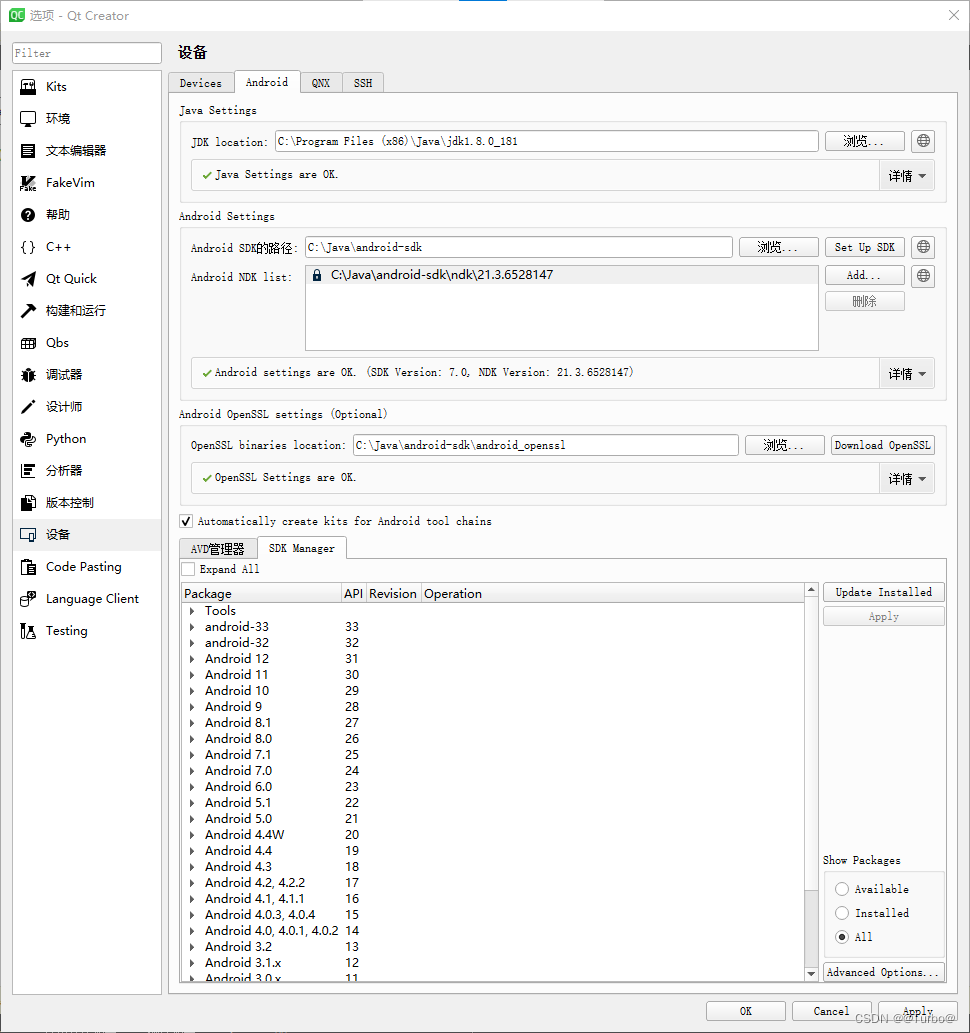
Task: Open the 文本编辑器 category icon
Action: (28, 151)
